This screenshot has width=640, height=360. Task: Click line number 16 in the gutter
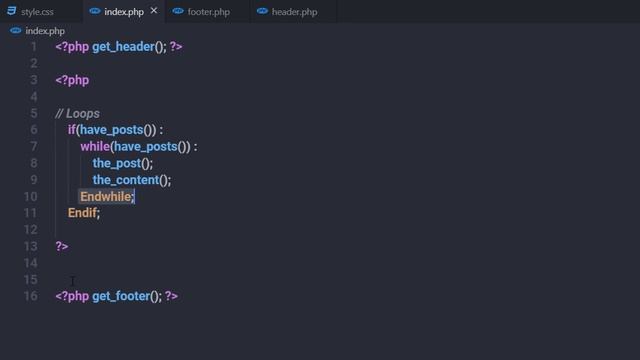pos(31,296)
